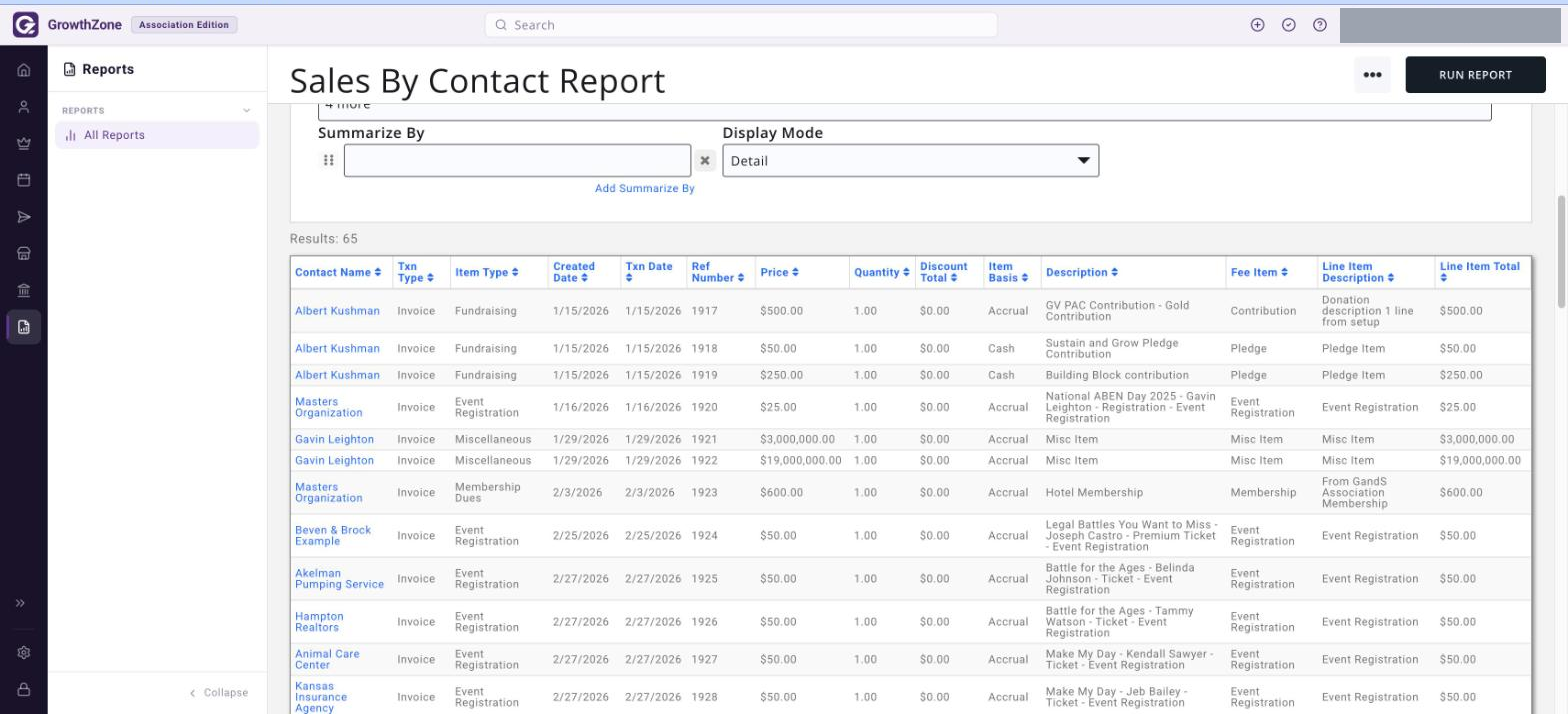This screenshot has width=1568, height=714.
Task: Click the highlighted Reports icon in sidebar
Action: coord(24,327)
